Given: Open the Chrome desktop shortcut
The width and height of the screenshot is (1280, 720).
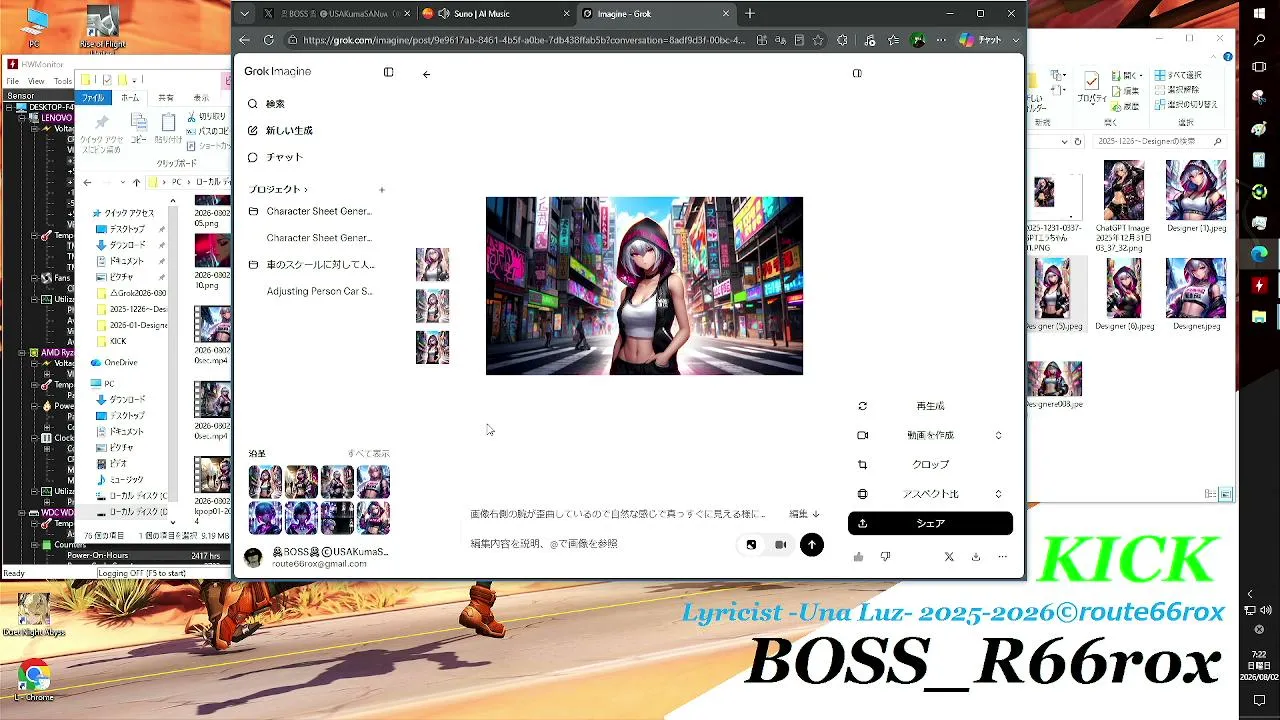Looking at the screenshot, I should click(x=34, y=680).
